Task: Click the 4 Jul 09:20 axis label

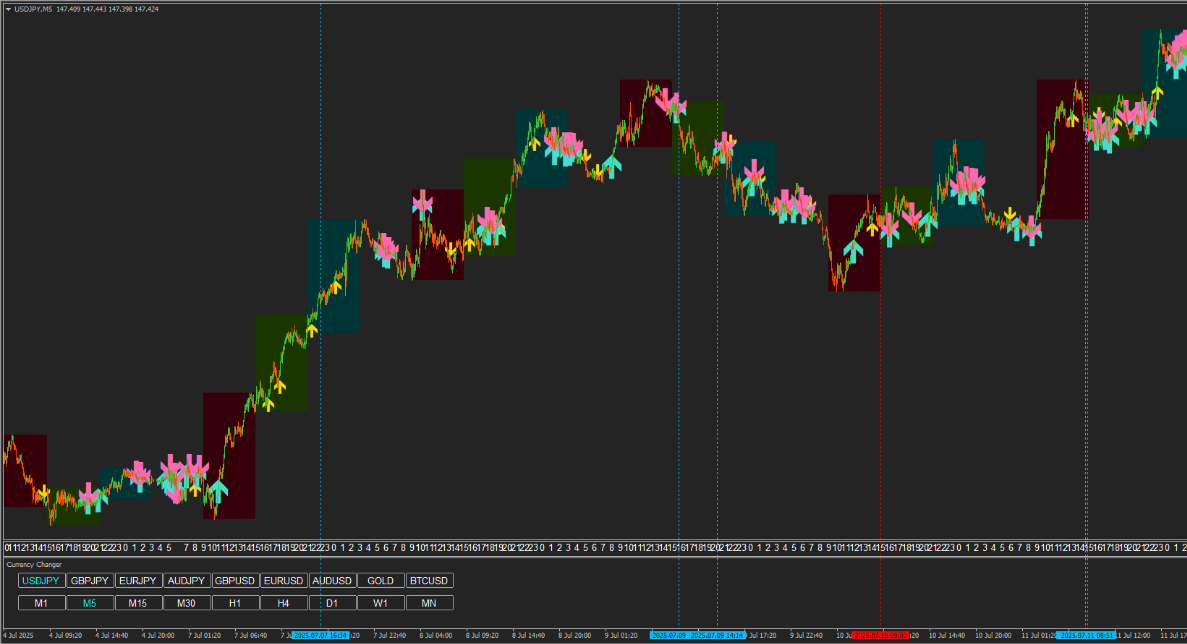Action: (x=66, y=636)
